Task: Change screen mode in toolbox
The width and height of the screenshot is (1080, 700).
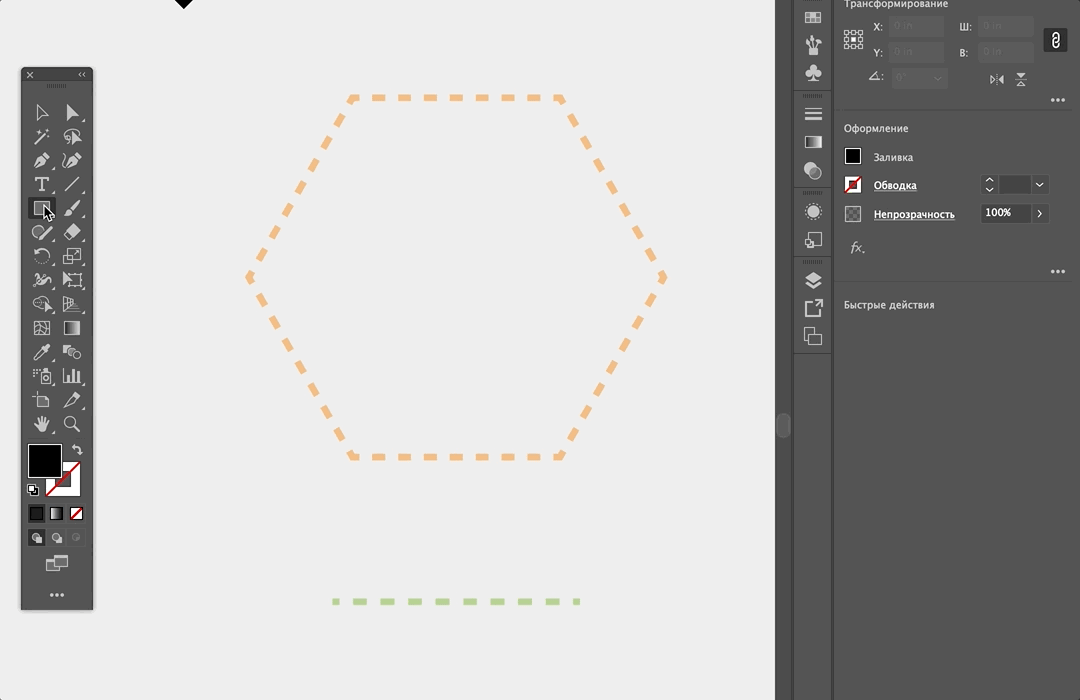Action: point(56,564)
